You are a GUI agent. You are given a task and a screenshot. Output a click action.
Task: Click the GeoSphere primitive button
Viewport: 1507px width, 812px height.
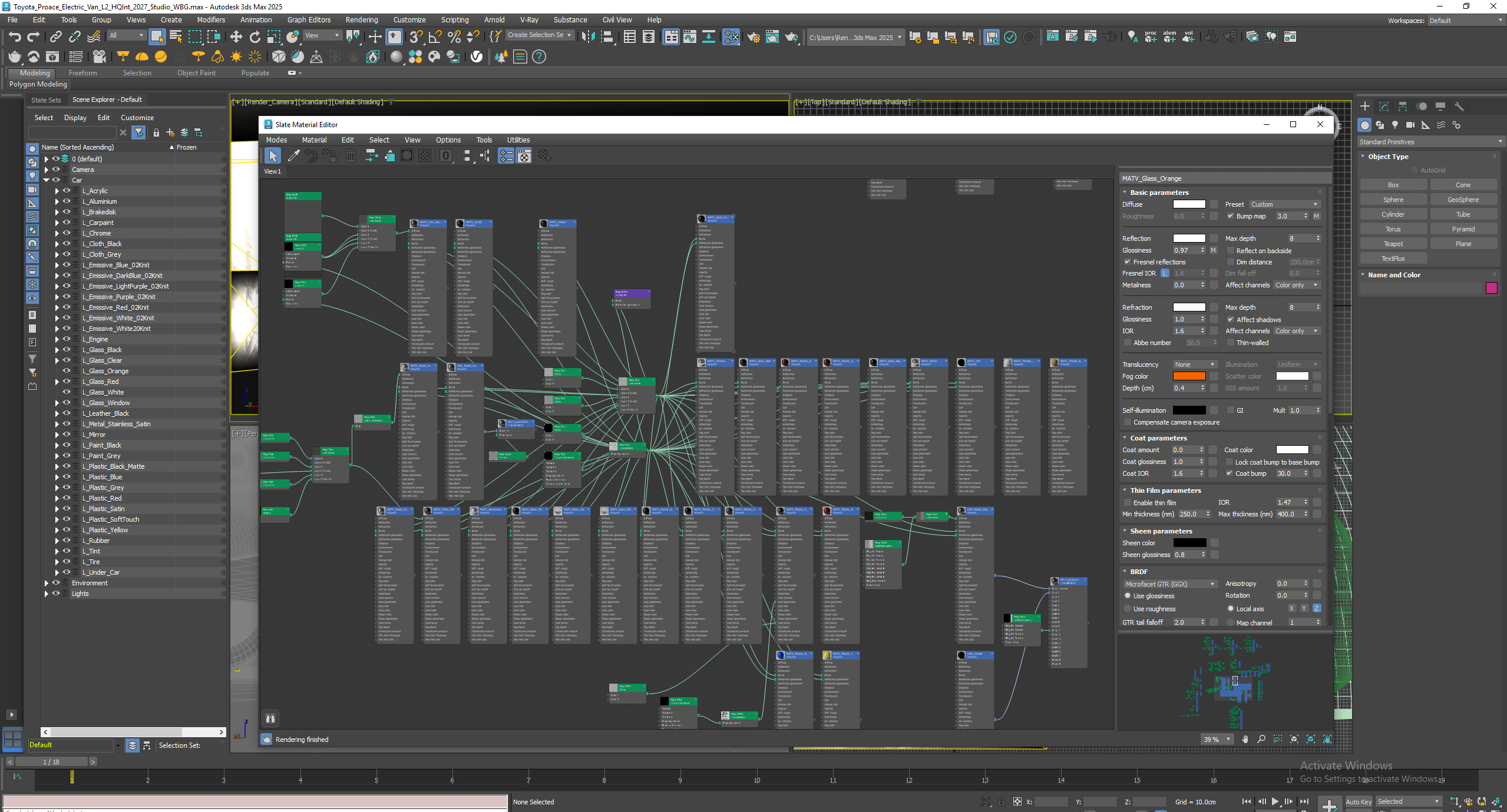pyautogui.click(x=1463, y=200)
